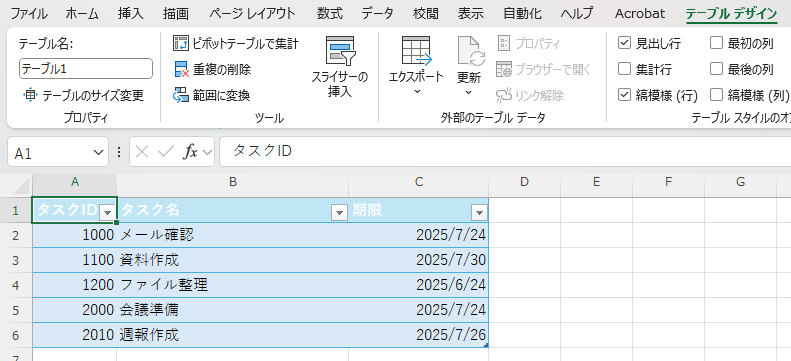Toggle the 縞模様 (行) checkbox

[x=624, y=95]
